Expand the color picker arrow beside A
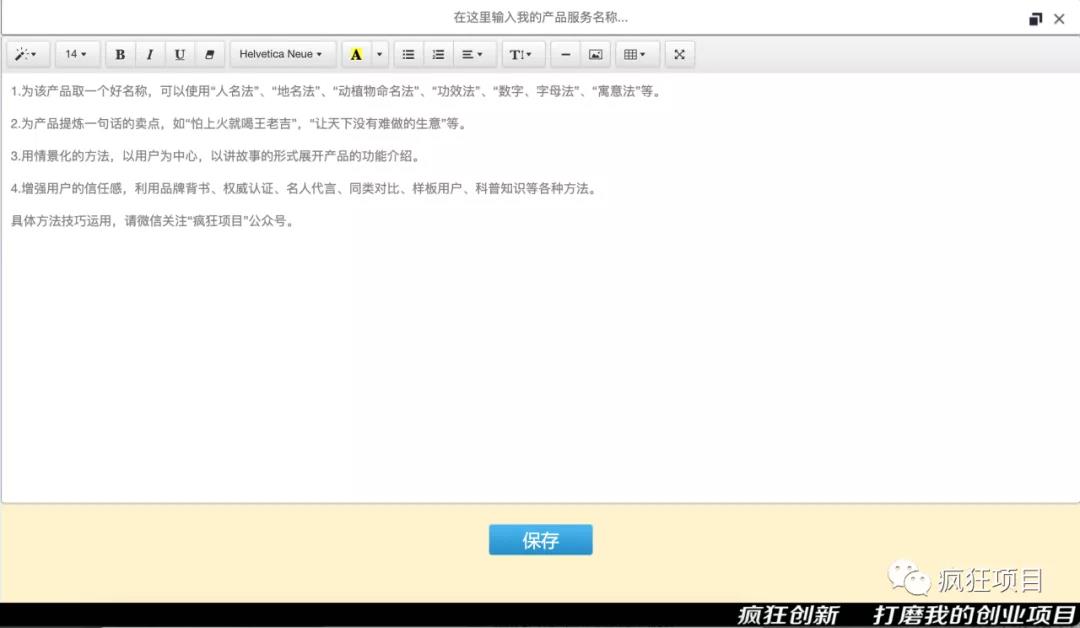1080x628 pixels. (x=379, y=54)
